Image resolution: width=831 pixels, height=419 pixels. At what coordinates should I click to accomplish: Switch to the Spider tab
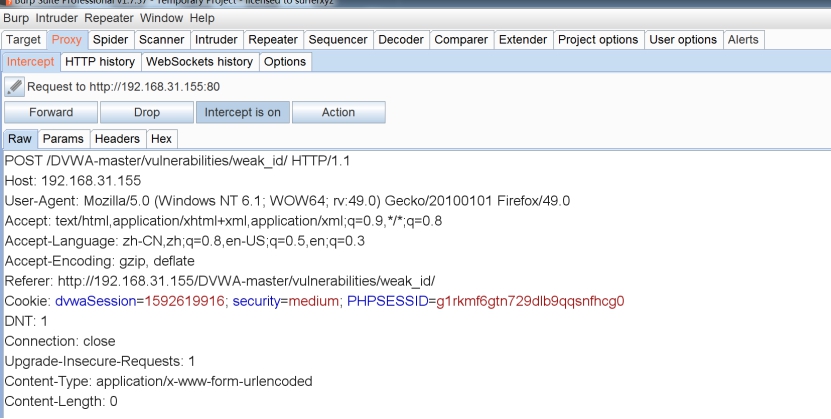[110, 40]
